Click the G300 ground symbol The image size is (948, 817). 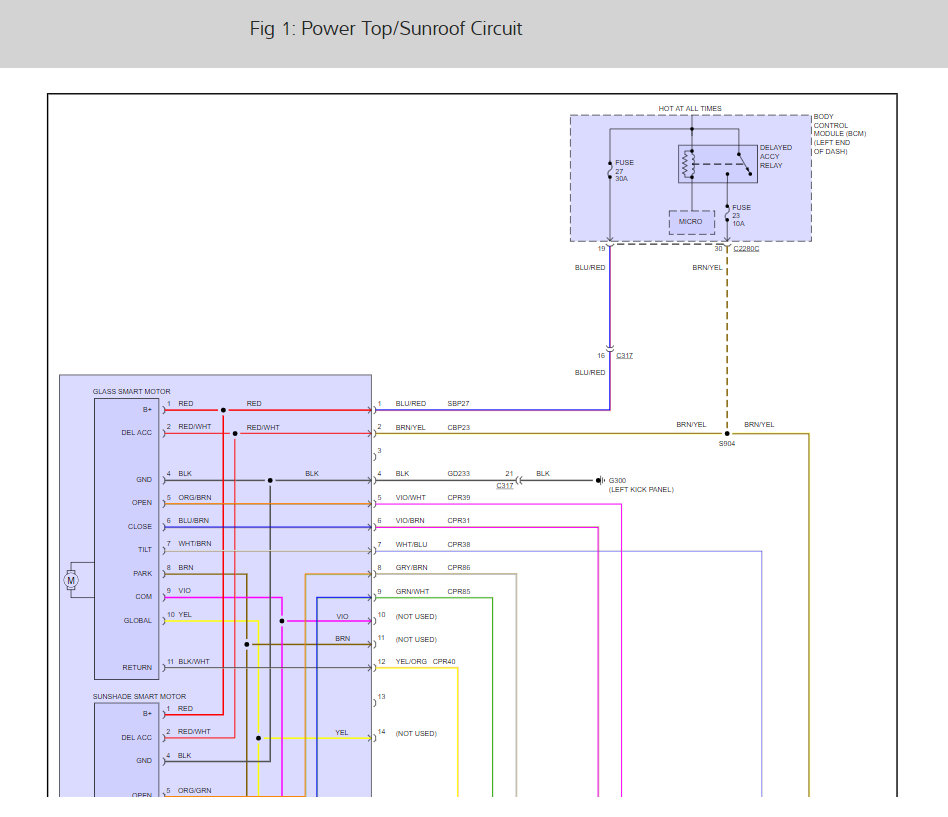pyautogui.click(x=600, y=481)
